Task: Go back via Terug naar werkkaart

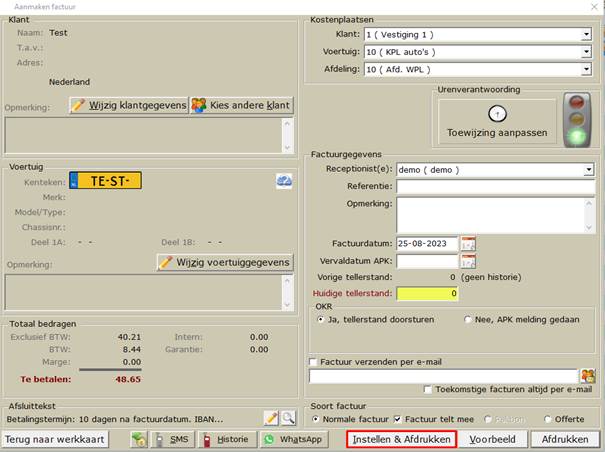Action: [x=55, y=439]
